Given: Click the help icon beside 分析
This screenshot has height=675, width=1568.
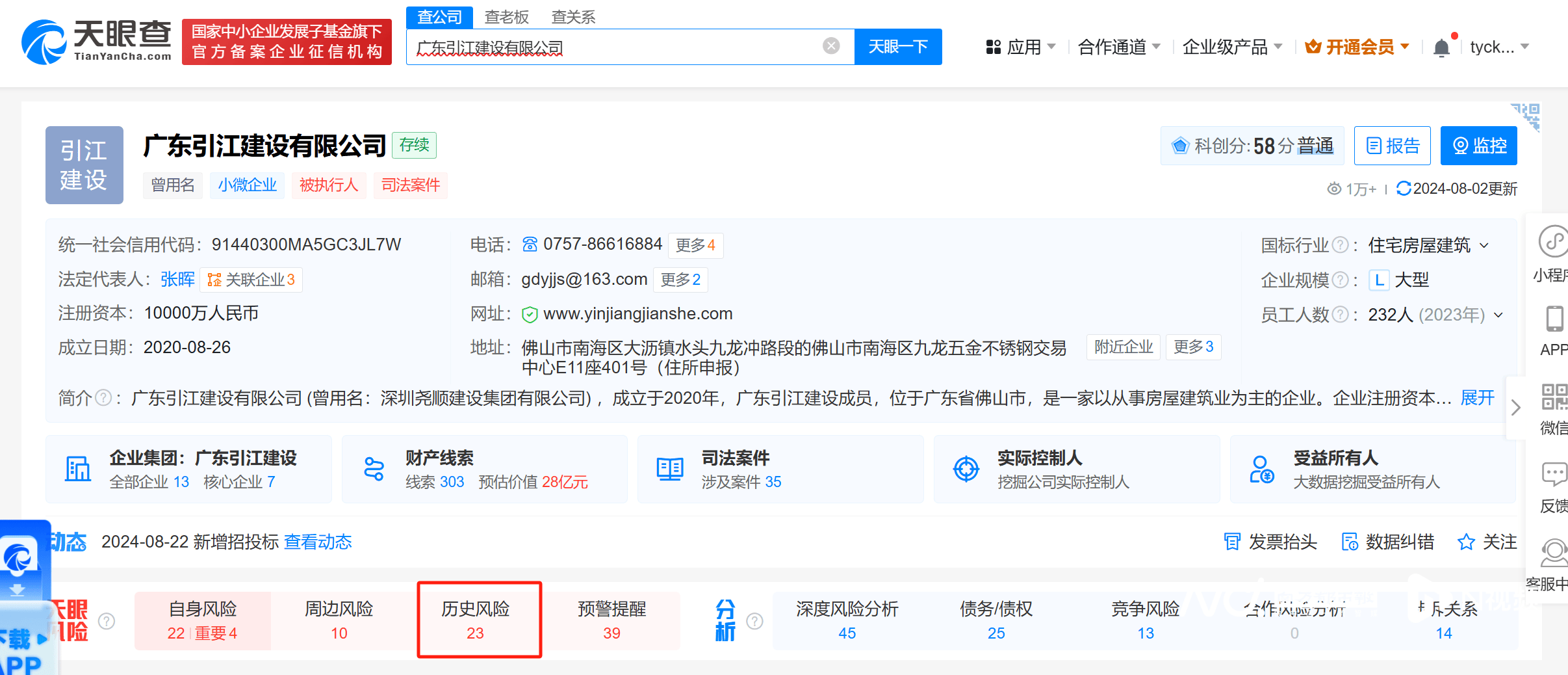Looking at the screenshot, I should tap(754, 621).
